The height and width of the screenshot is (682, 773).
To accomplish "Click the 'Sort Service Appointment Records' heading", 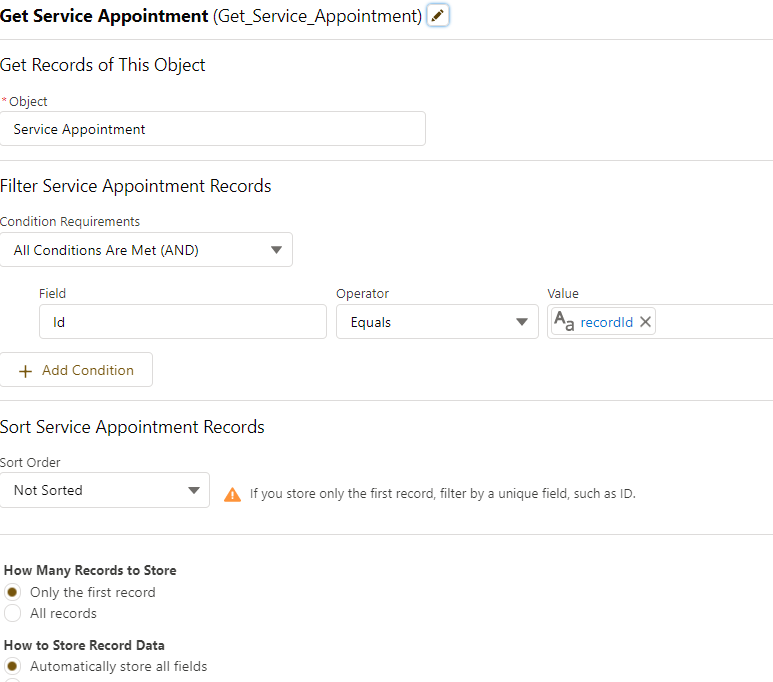I will pyautogui.click(x=132, y=427).
